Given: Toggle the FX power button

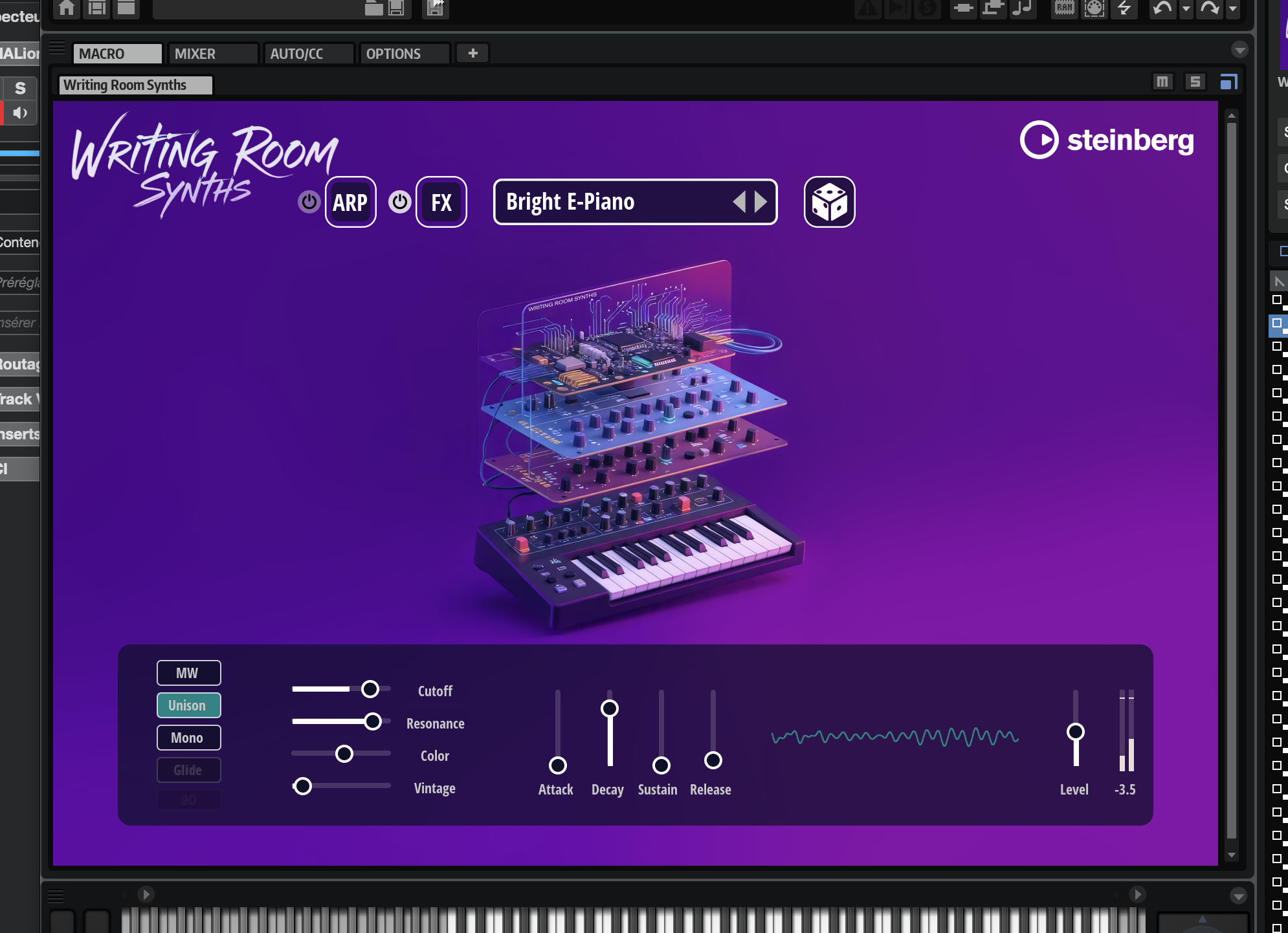Looking at the screenshot, I should 399,202.
